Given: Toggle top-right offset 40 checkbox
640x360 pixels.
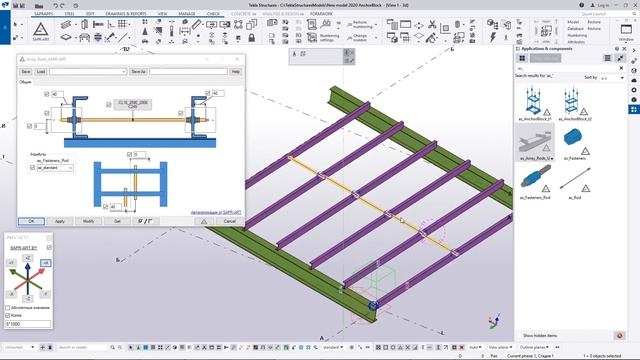Looking at the screenshot, I should pos(207,93).
